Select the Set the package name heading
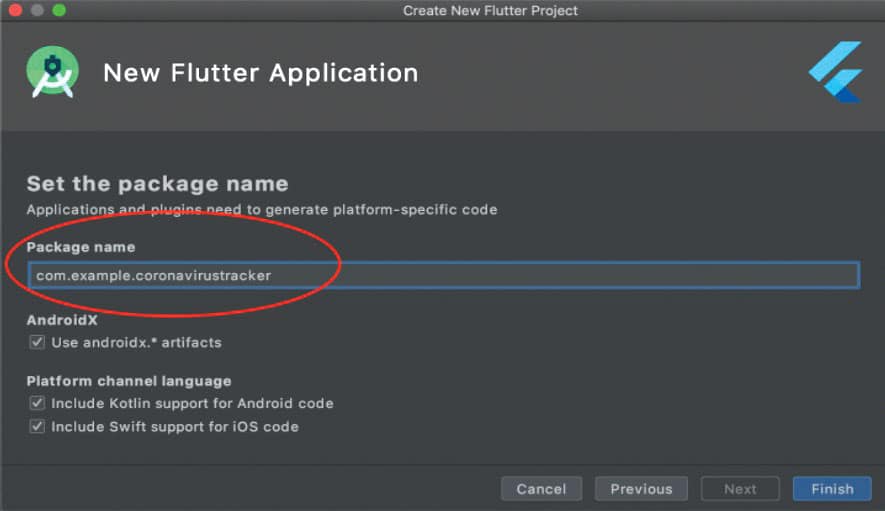 pos(157,184)
